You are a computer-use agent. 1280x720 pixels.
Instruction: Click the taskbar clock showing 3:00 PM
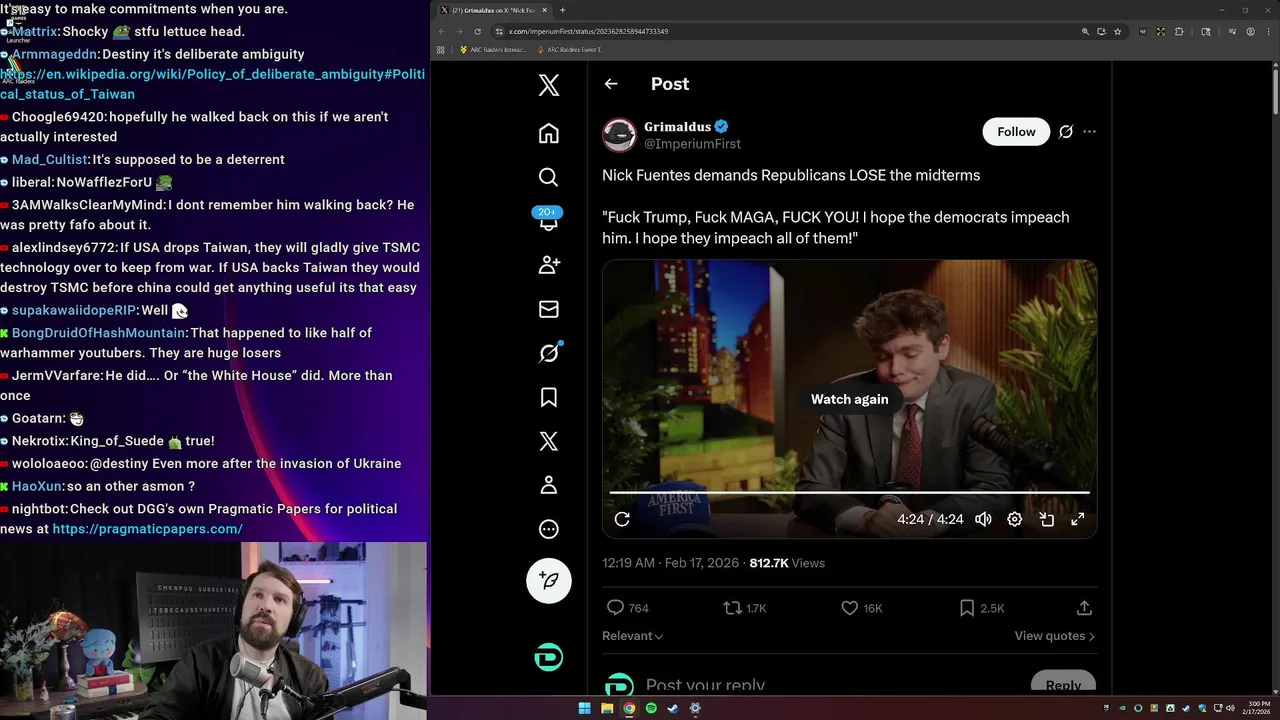click(1259, 708)
